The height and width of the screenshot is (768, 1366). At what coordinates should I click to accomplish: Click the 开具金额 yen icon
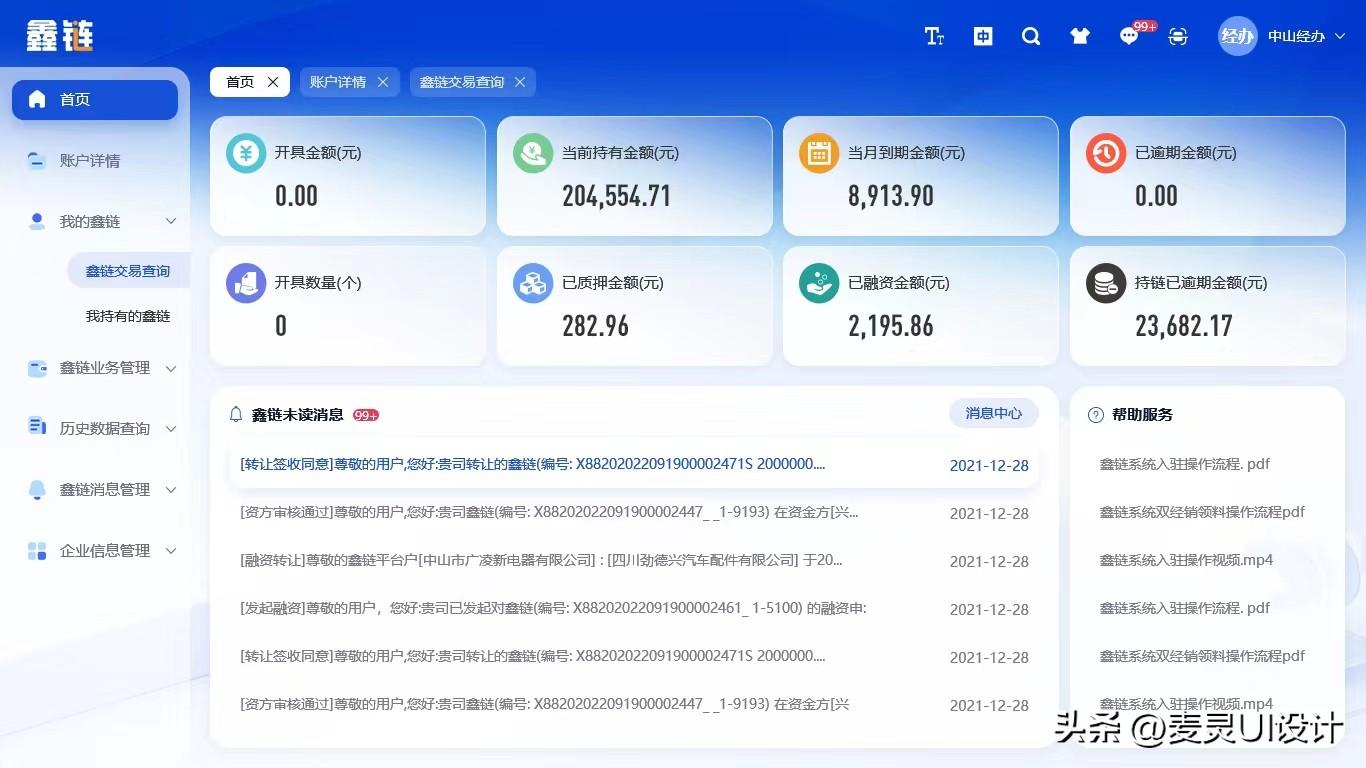click(246, 153)
